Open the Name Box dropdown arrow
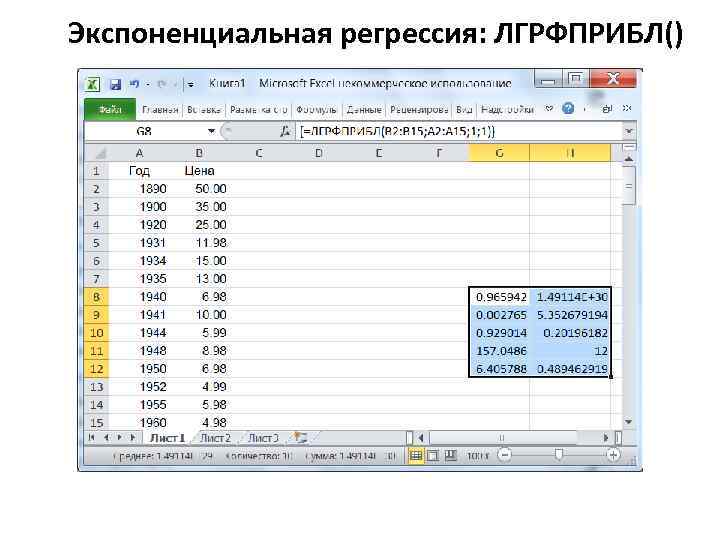Viewport: 720px width, 540px height. [211, 131]
